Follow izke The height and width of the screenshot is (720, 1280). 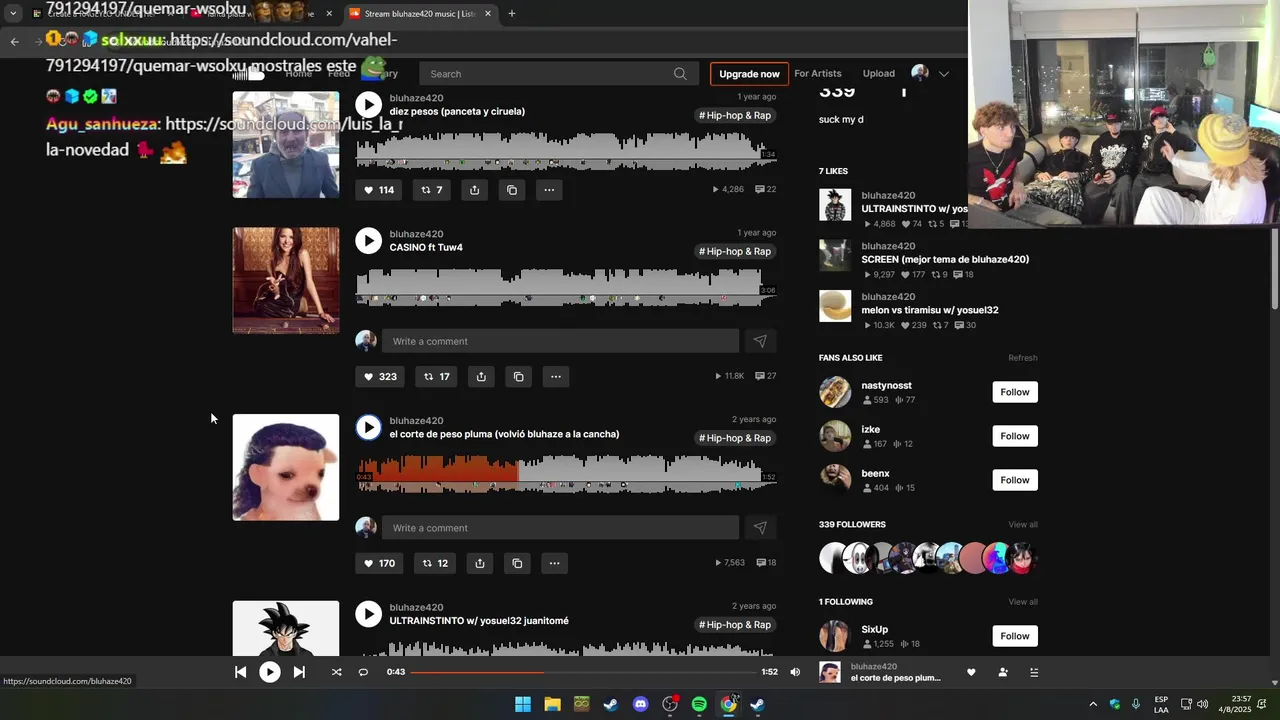tap(1015, 436)
